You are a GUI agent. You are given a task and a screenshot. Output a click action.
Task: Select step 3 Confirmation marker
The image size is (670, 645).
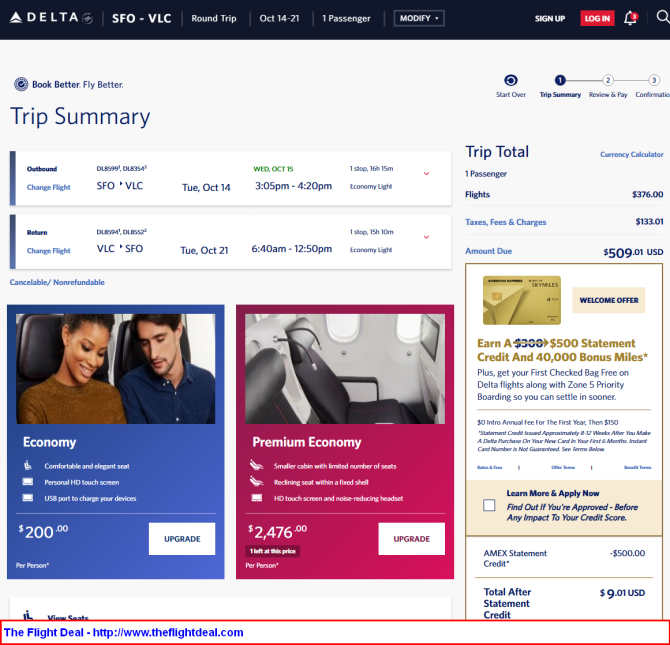[x=654, y=80]
